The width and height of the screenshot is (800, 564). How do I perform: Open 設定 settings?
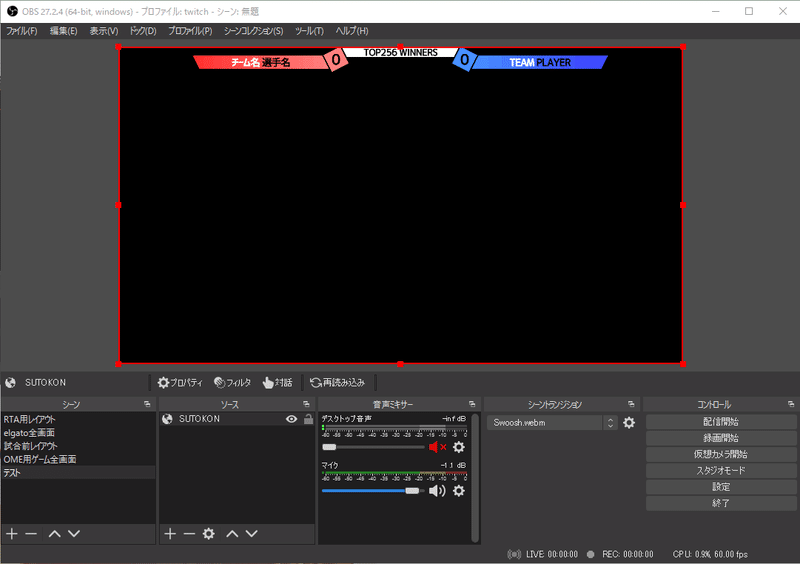[721, 487]
